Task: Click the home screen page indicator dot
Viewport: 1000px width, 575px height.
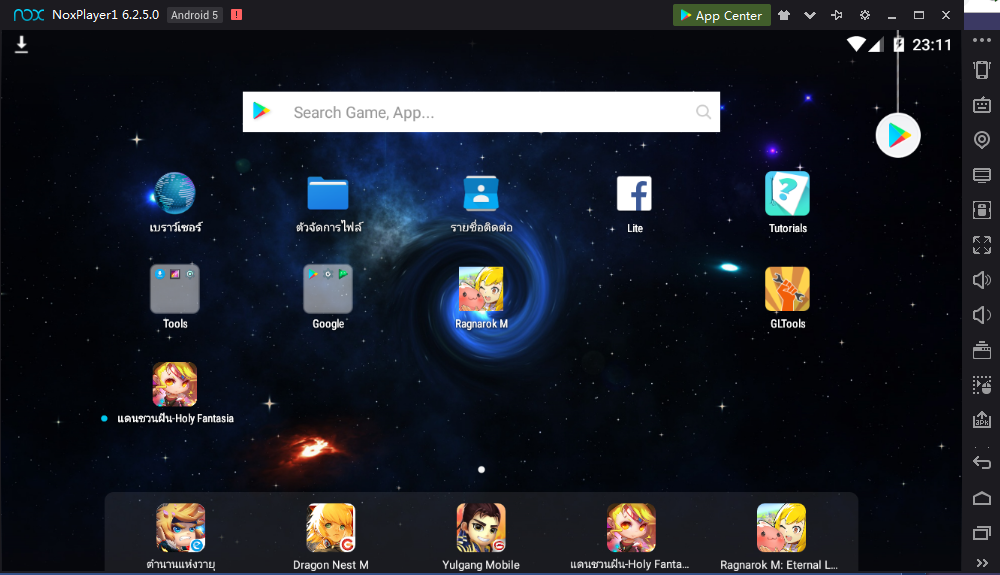Action: point(482,470)
